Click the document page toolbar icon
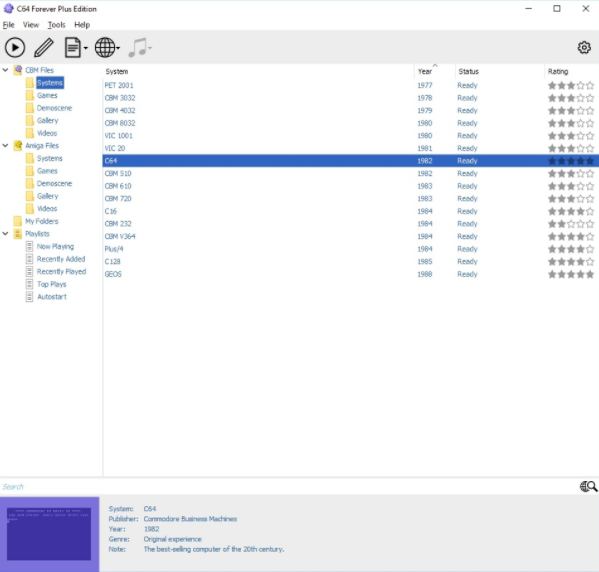 coord(73,48)
